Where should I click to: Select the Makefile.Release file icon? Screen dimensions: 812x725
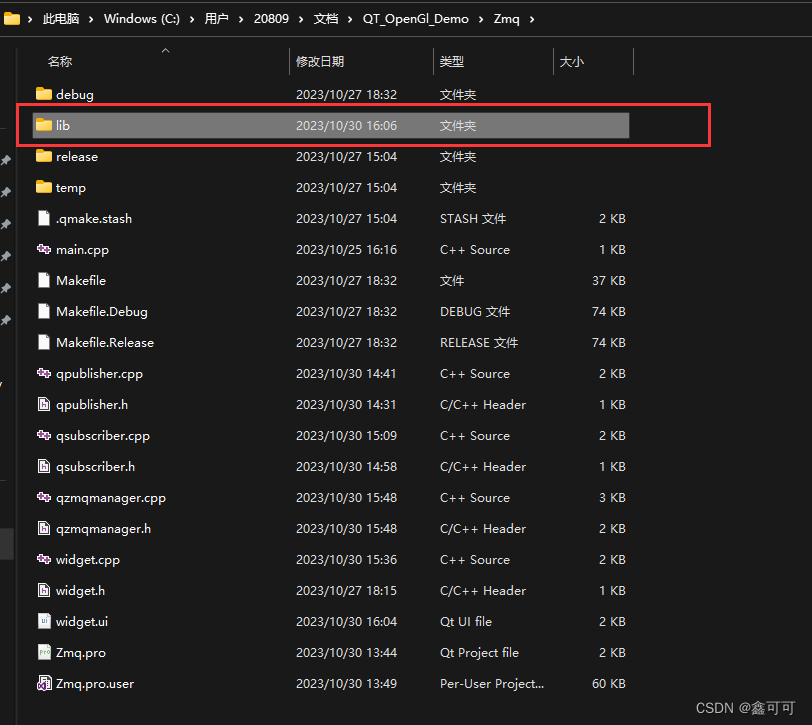click(x=44, y=342)
